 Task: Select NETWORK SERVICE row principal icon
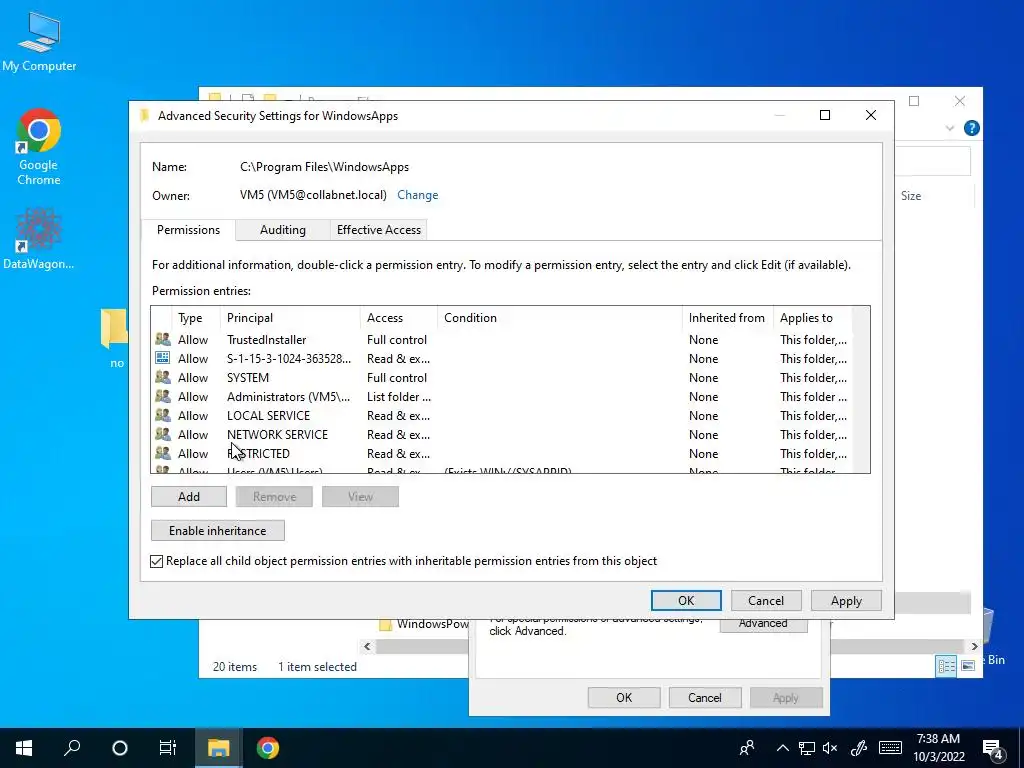pos(163,434)
